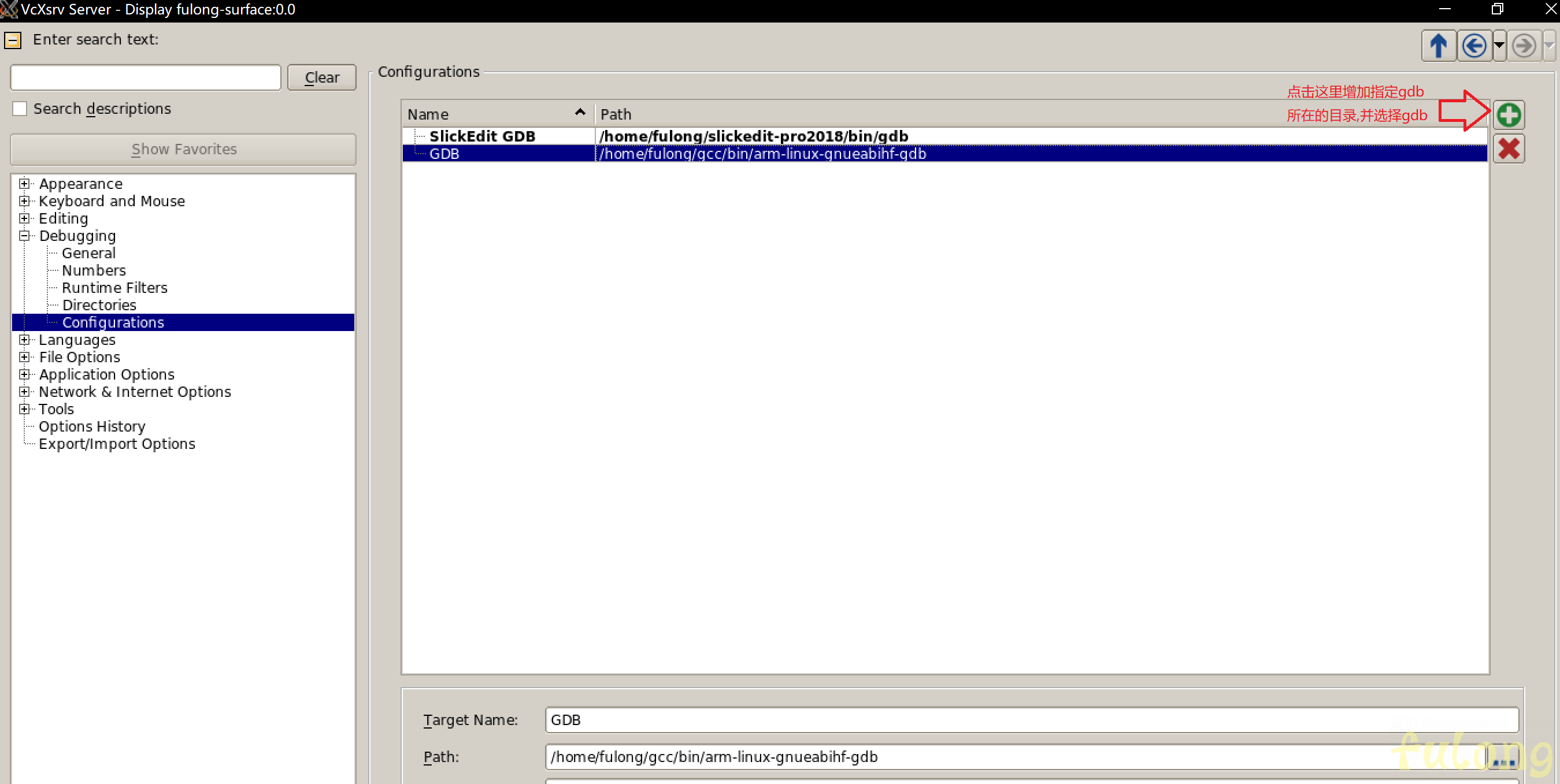The image size is (1560, 784).
Task: Select Directories under Debugging
Action: tap(99, 305)
